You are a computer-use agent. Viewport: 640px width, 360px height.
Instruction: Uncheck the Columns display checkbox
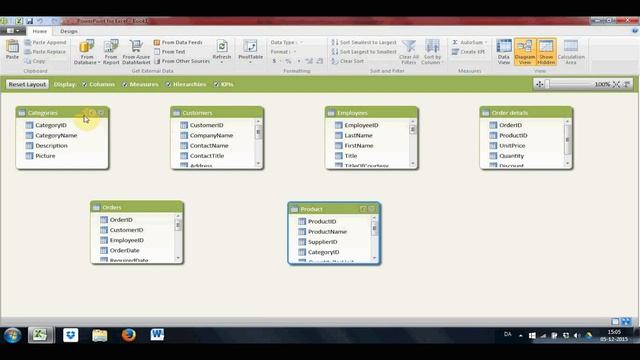click(x=84, y=84)
